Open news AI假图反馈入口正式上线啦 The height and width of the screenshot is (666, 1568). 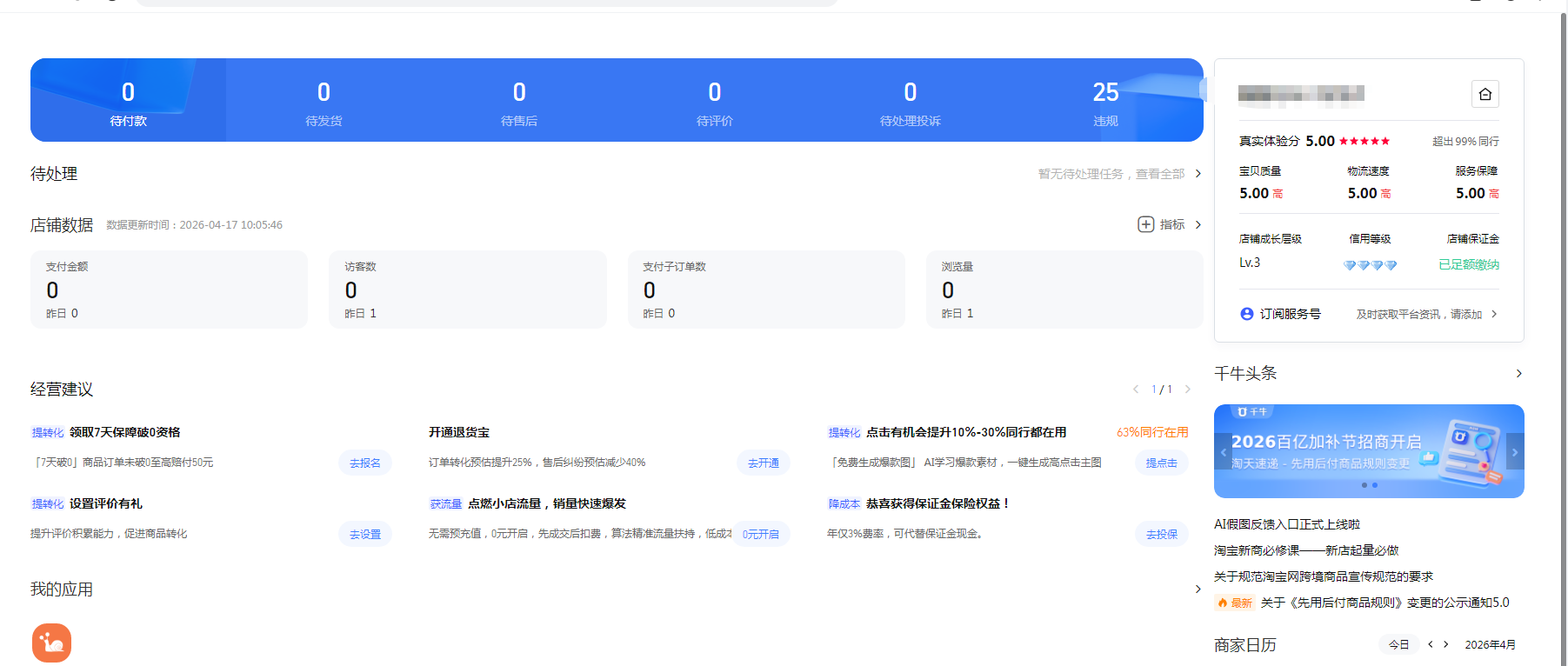tap(1287, 524)
